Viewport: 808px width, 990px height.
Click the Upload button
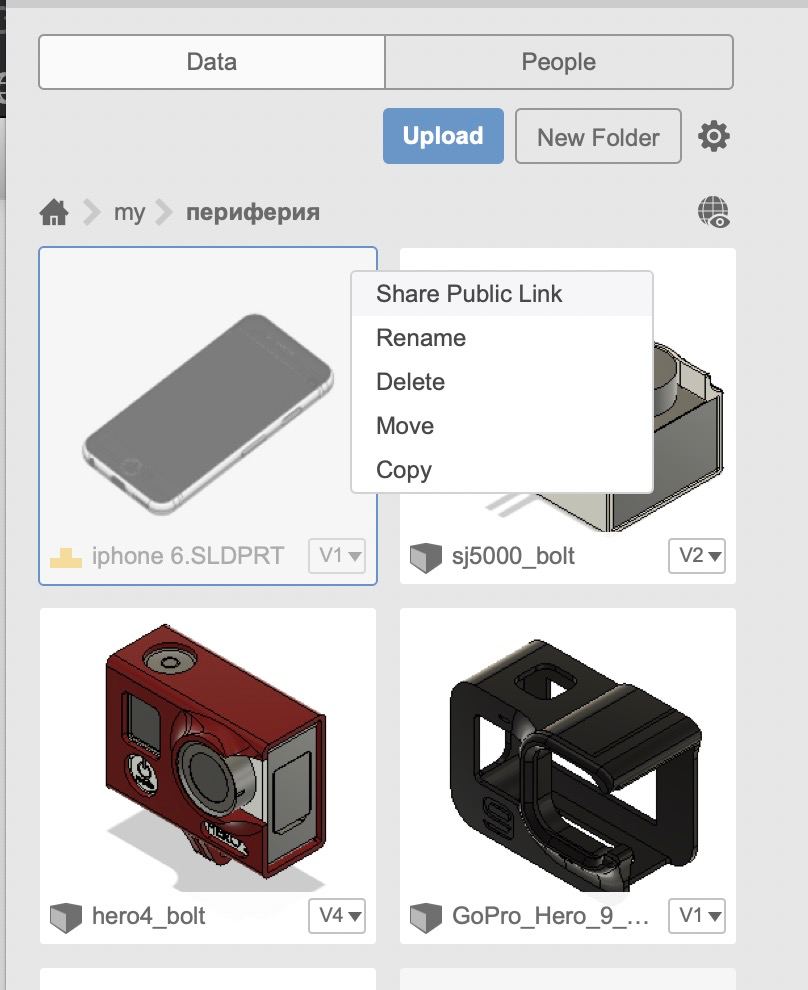click(x=443, y=136)
